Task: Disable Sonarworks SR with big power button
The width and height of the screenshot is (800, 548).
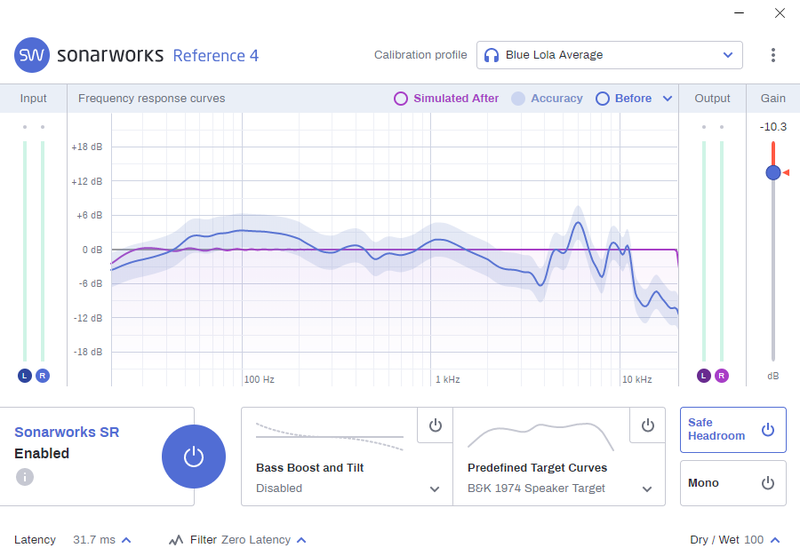Action: pyautogui.click(x=194, y=457)
